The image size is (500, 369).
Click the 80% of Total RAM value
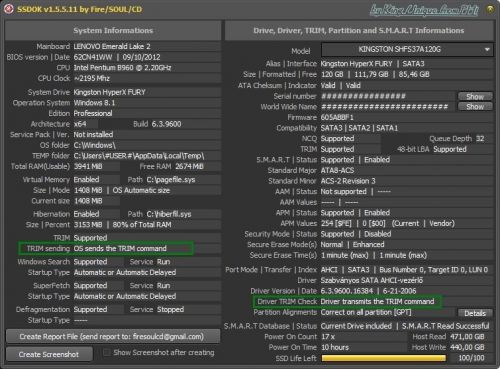click(x=142, y=225)
